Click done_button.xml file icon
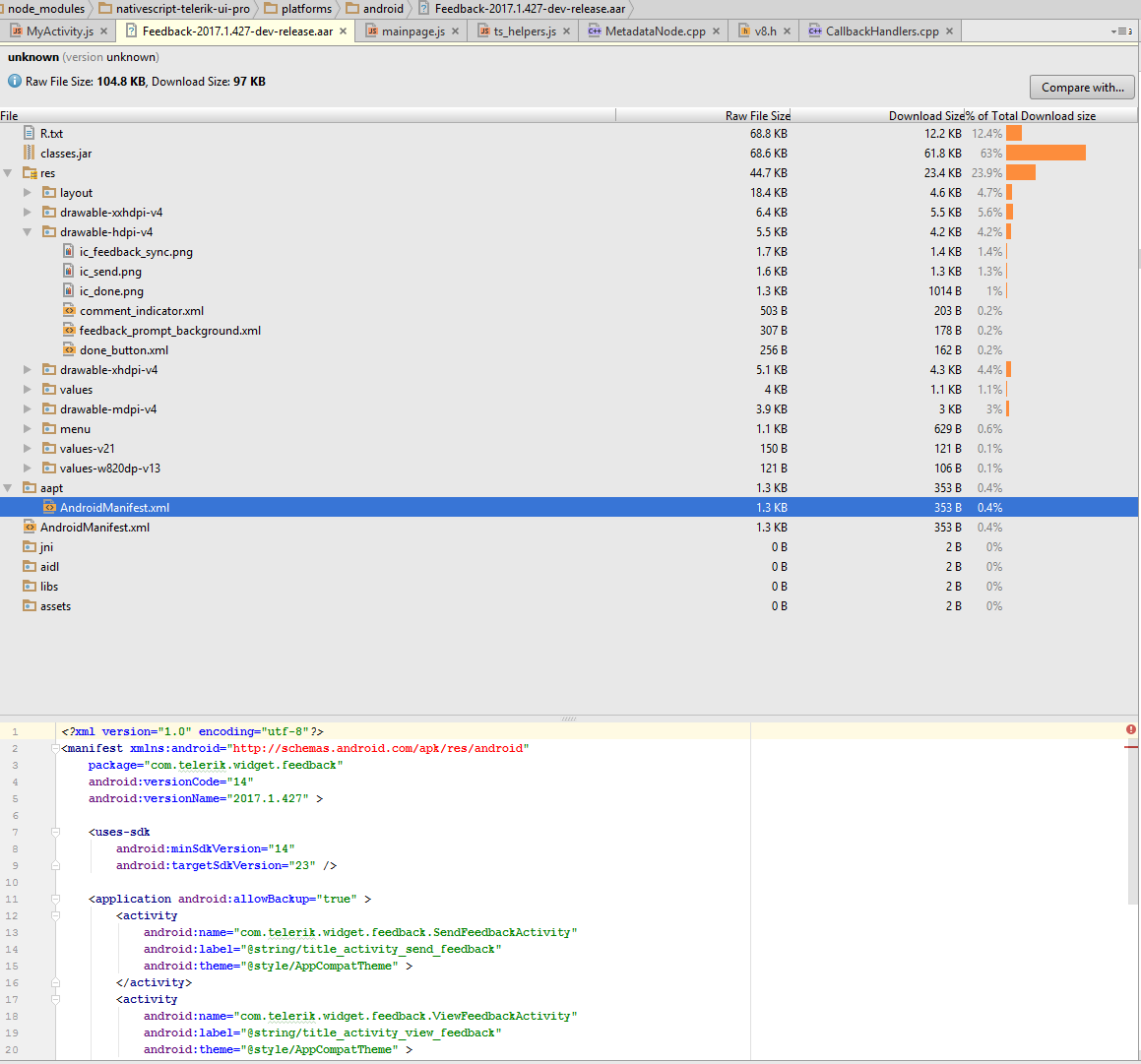Image resolution: width=1141 pixels, height=1064 pixels. [x=69, y=349]
